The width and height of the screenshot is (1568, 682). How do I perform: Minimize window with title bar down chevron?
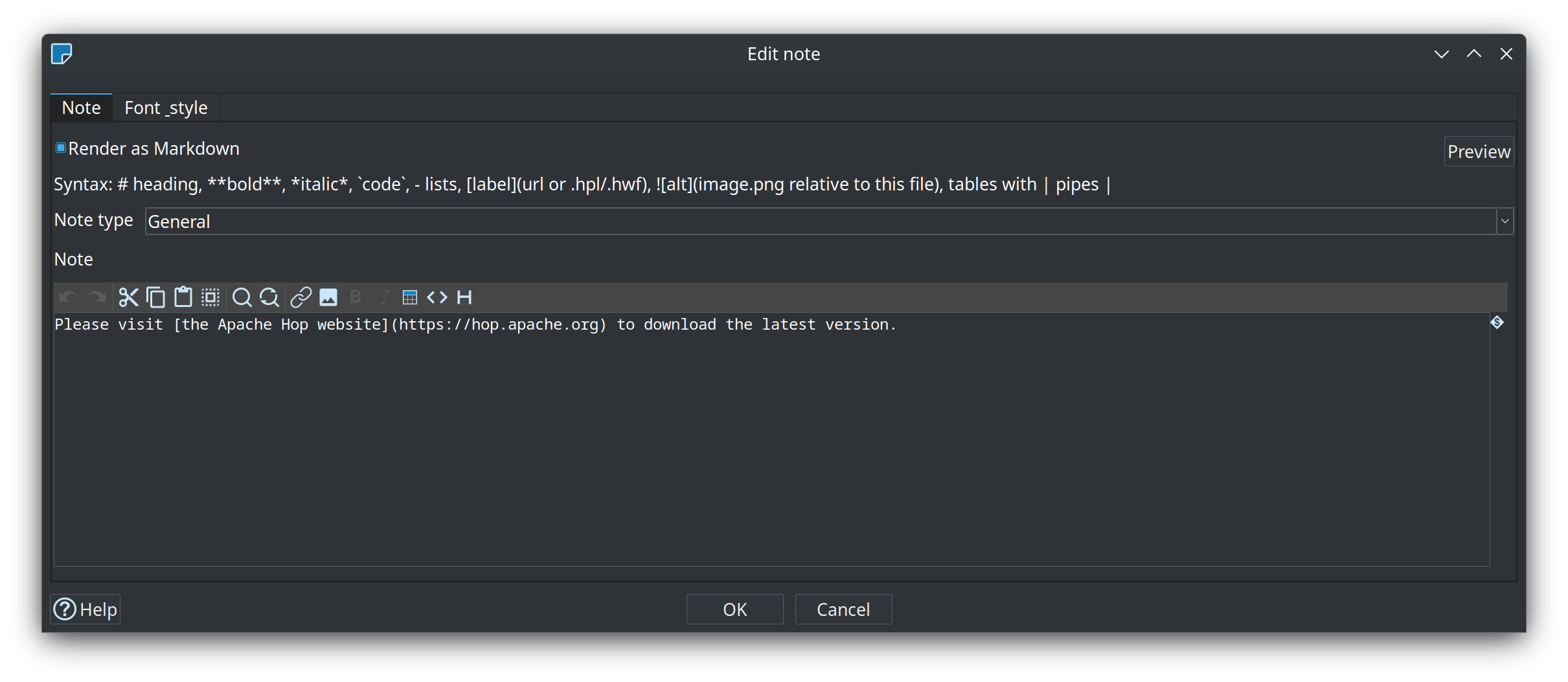(1441, 54)
